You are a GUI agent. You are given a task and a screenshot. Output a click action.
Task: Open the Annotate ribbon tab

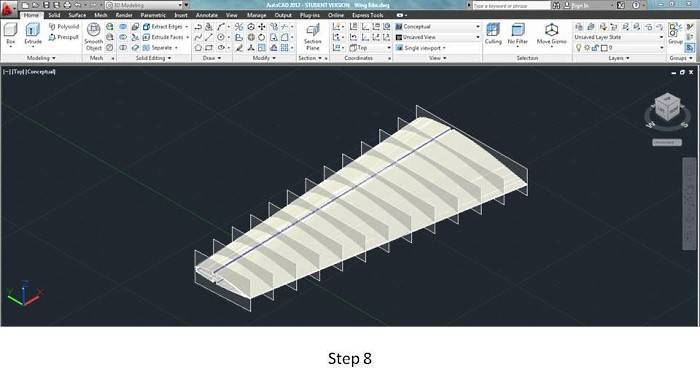coord(207,15)
